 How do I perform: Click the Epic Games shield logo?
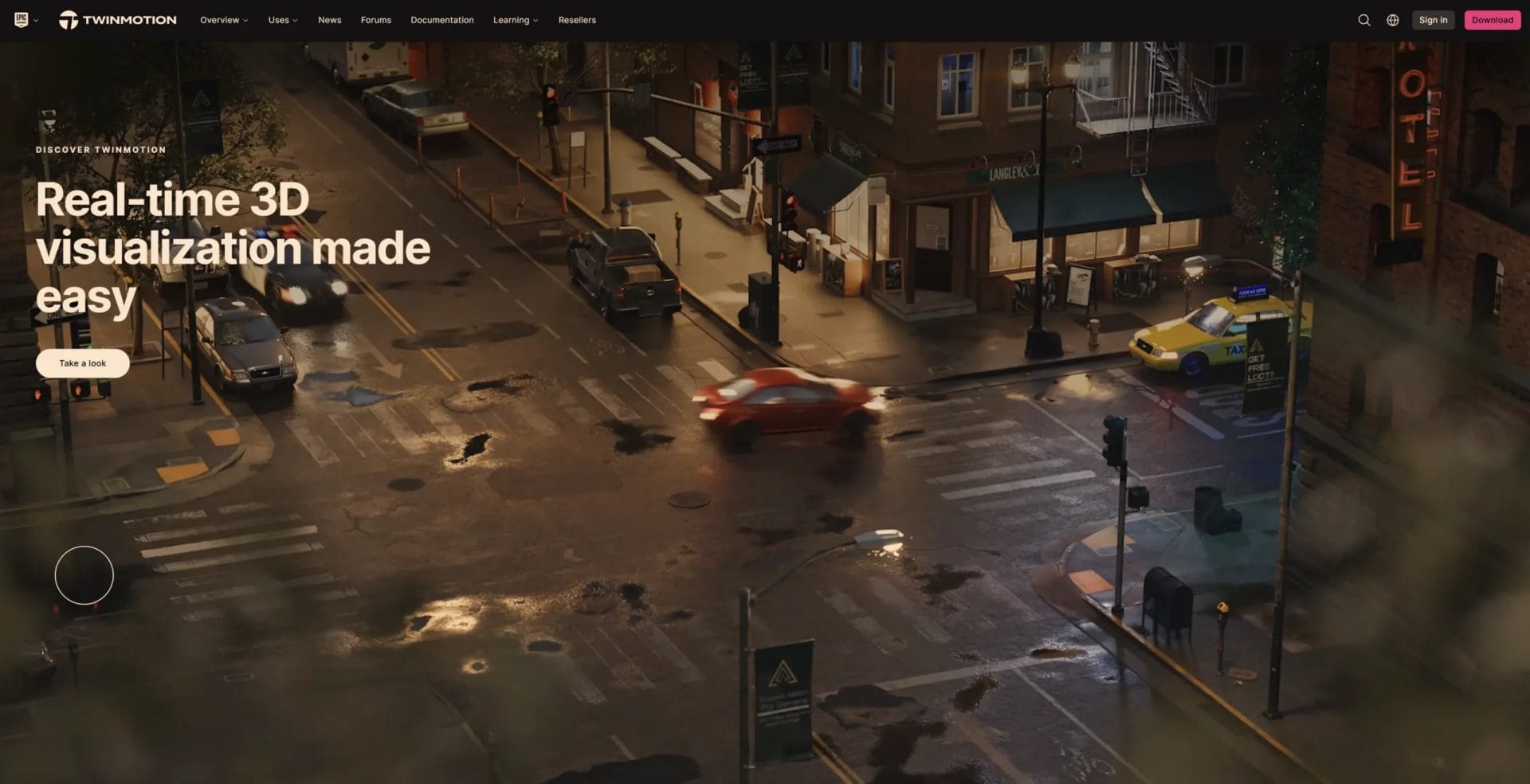pyautogui.click(x=21, y=20)
